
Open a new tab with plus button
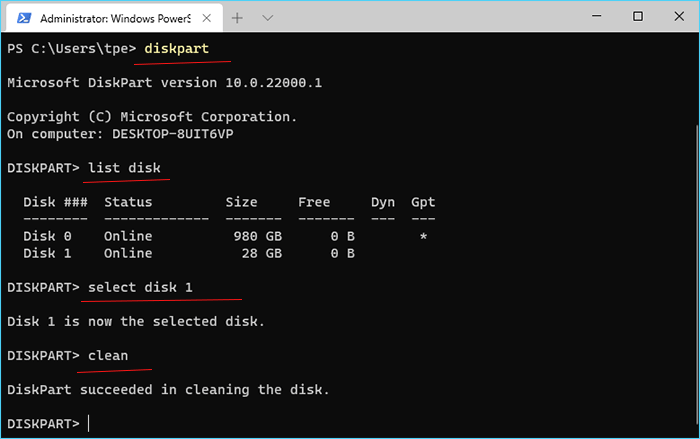[237, 18]
